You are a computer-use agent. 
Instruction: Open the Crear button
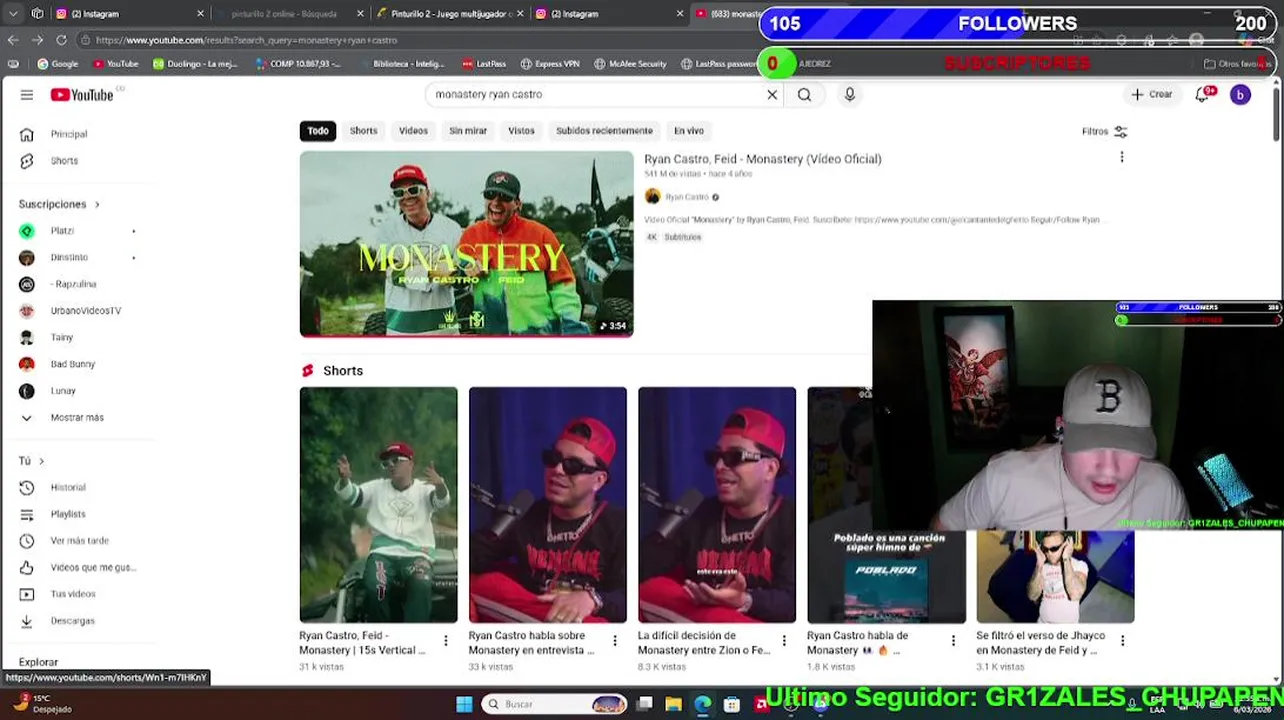1152,94
